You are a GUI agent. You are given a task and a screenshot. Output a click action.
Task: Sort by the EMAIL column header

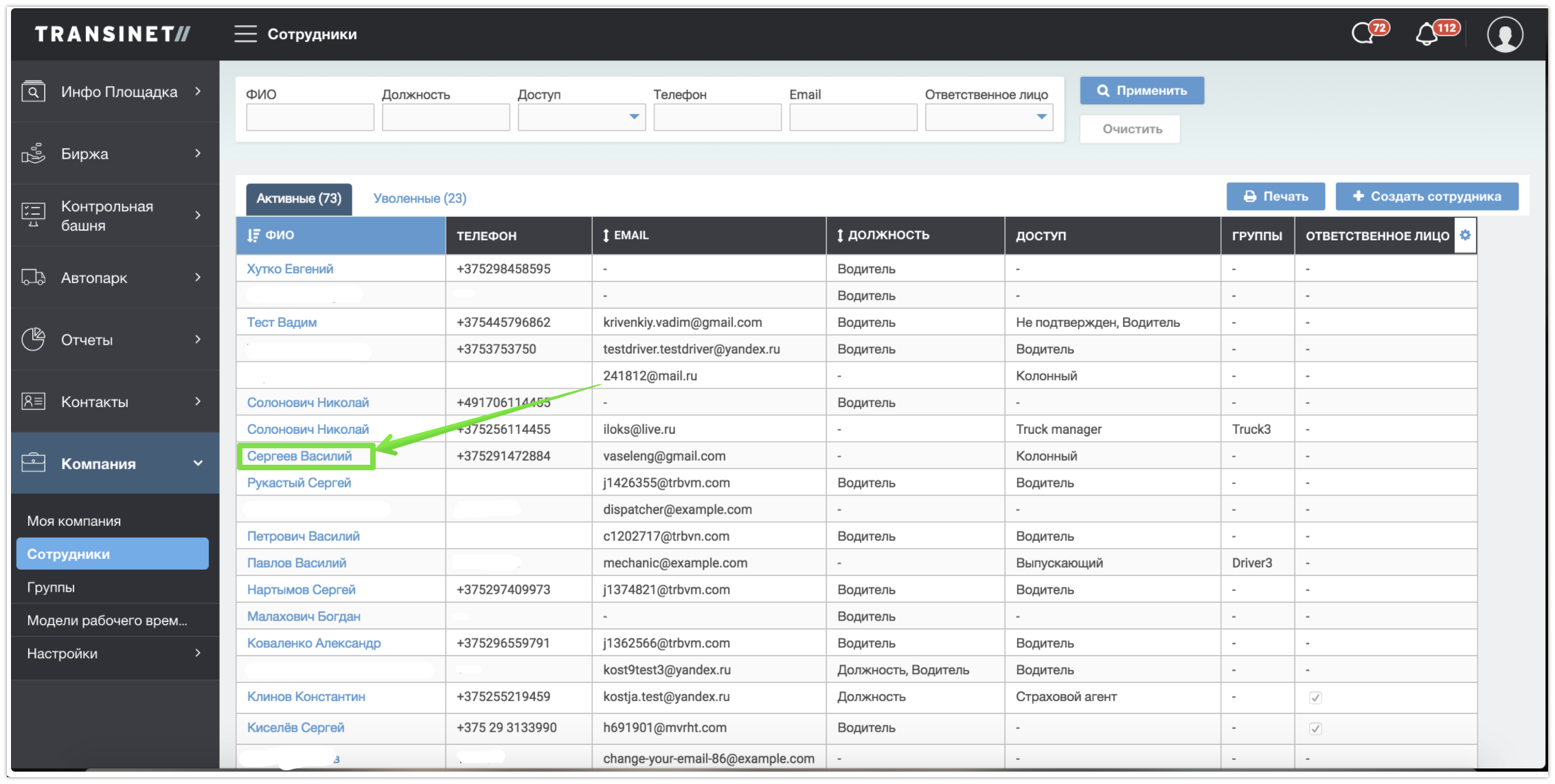click(708, 235)
